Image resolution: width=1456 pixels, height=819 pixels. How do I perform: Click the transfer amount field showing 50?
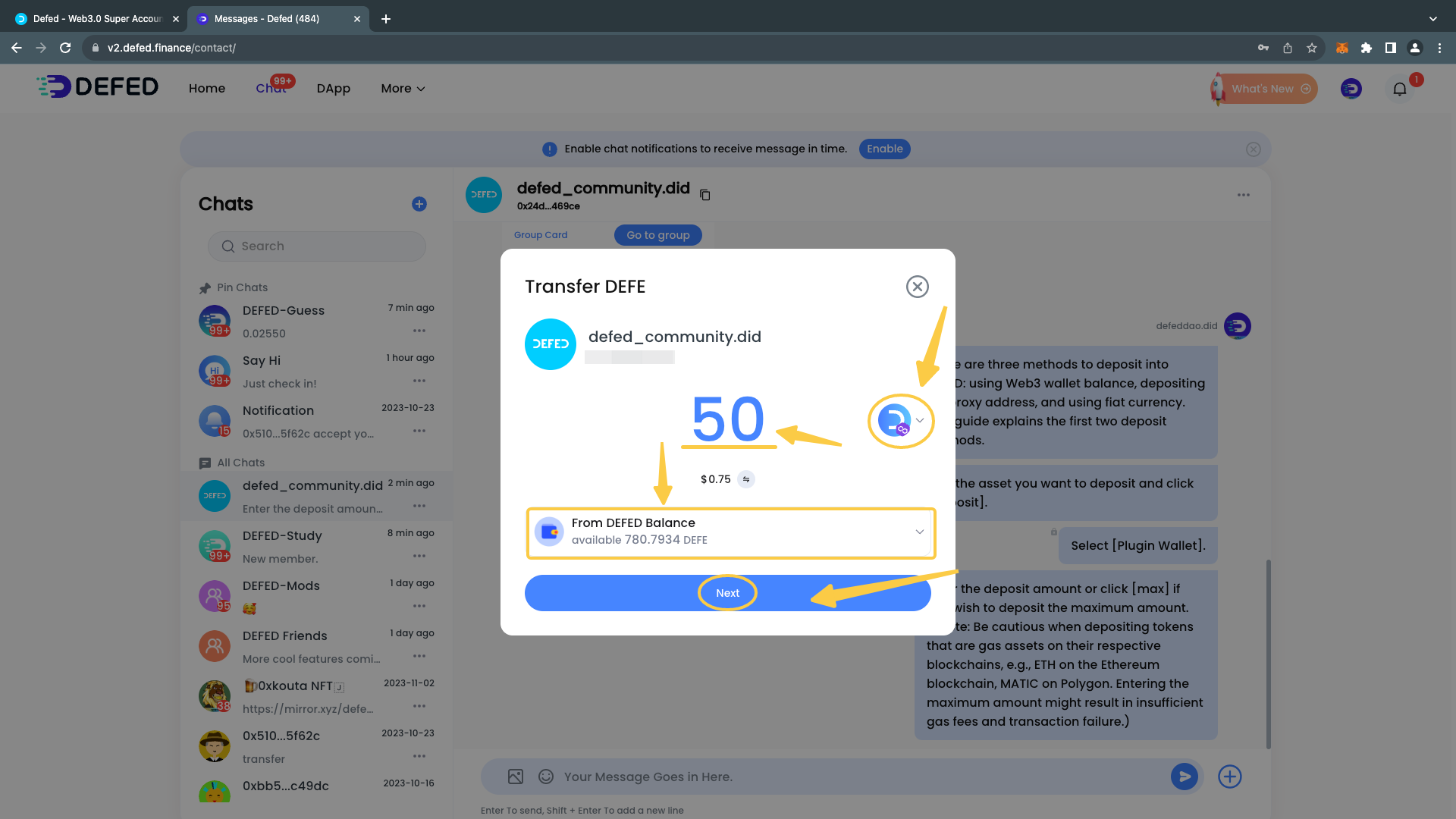click(x=728, y=419)
